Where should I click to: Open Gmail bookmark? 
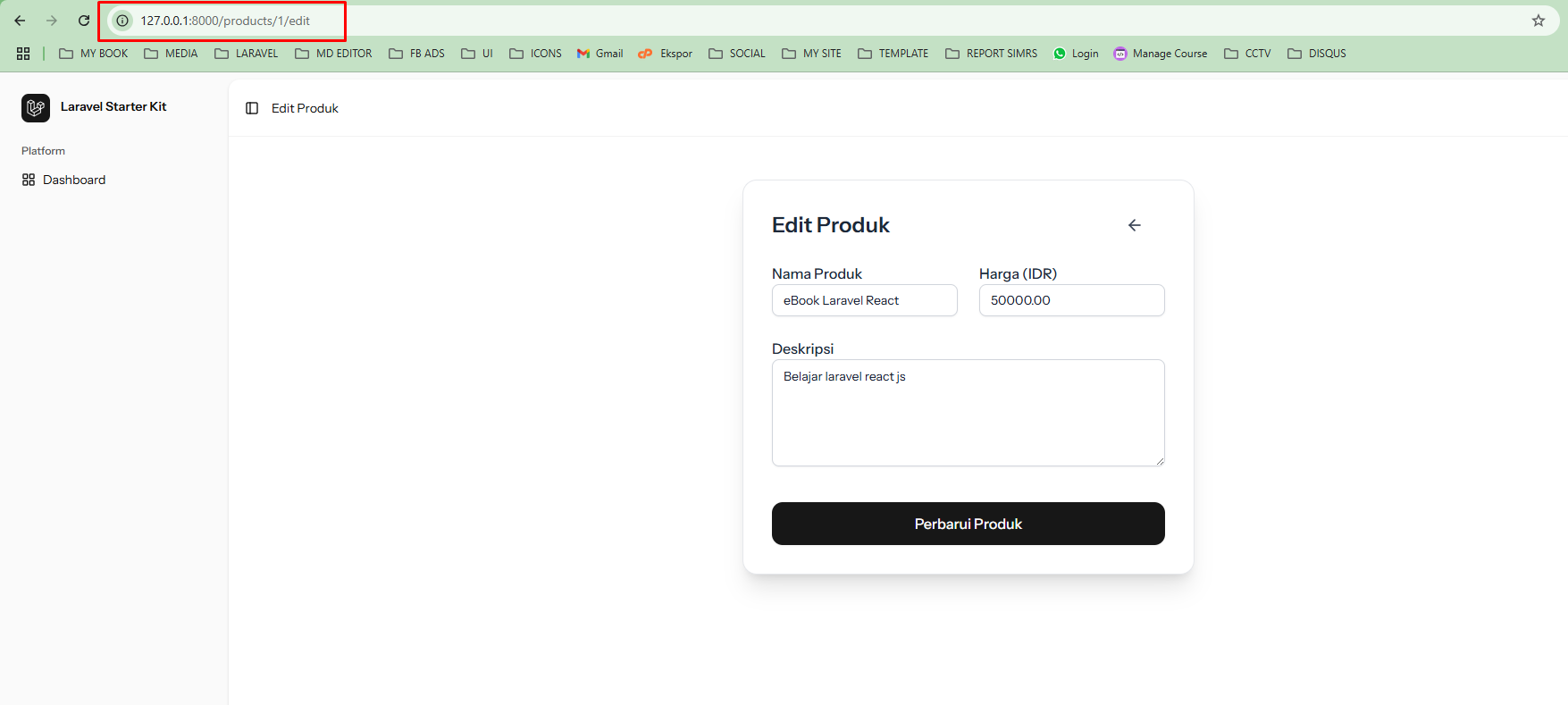coord(600,54)
